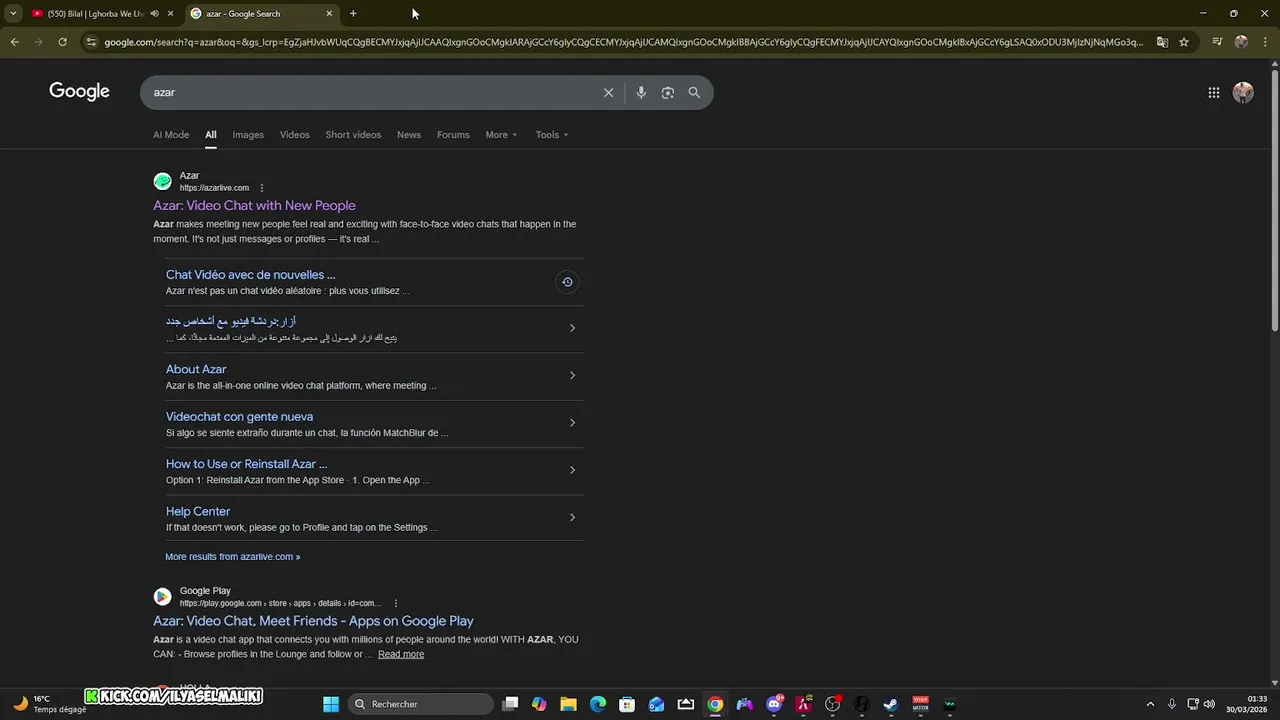Screen dimensions: 1280x720
Task: Open Azar: Video Chat with New People
Action: tap(254, 206)
